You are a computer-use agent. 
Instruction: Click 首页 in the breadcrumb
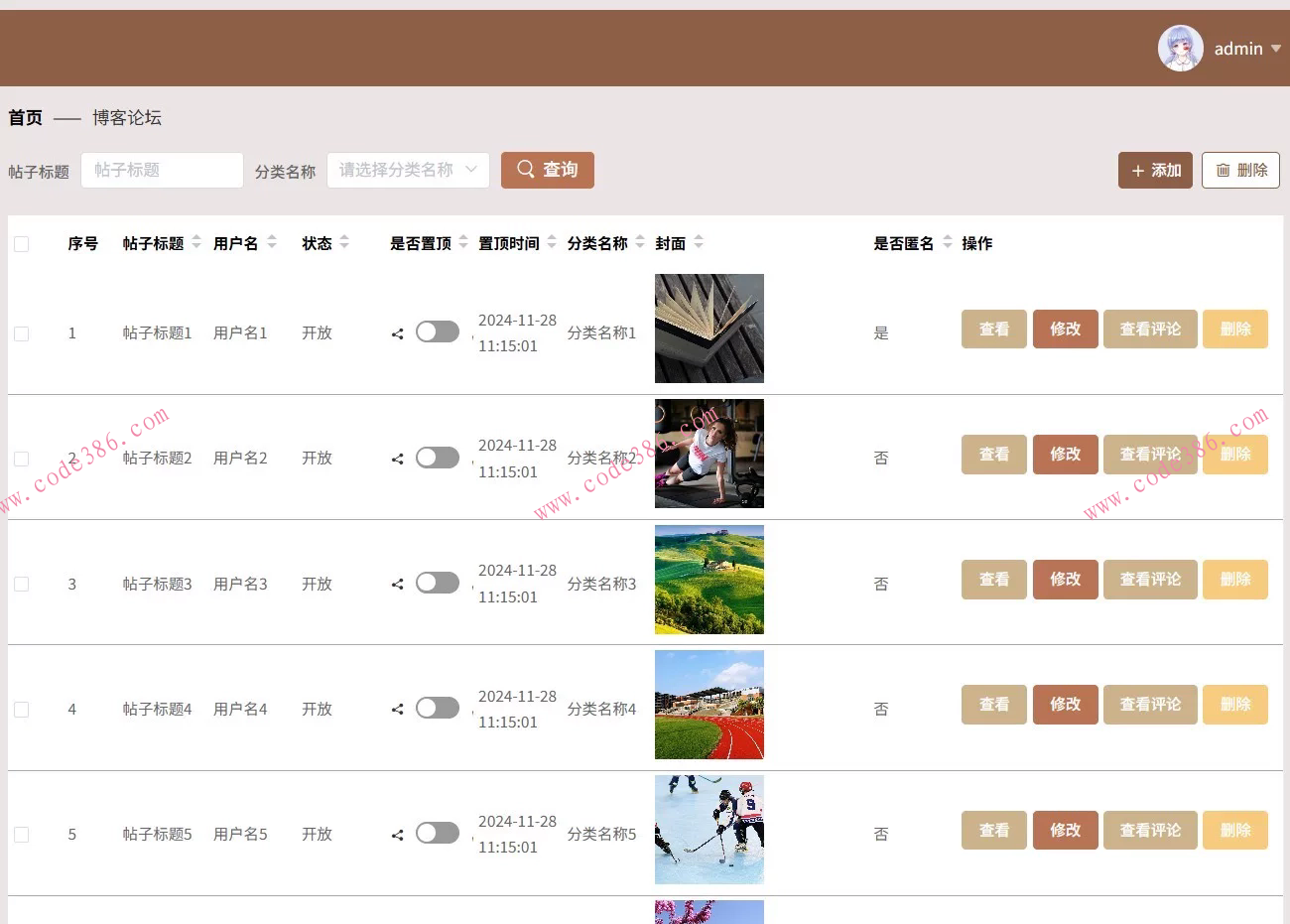tap(25, 117)
